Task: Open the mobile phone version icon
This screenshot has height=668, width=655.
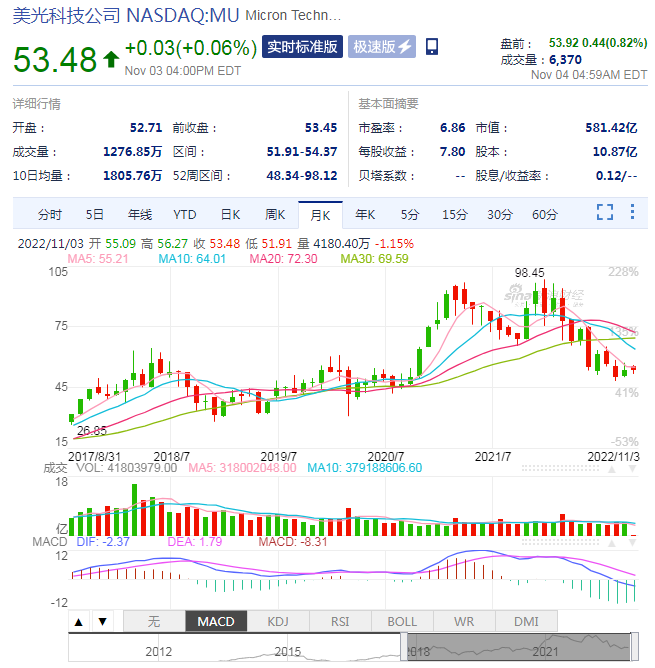Action: coord(432,46)
